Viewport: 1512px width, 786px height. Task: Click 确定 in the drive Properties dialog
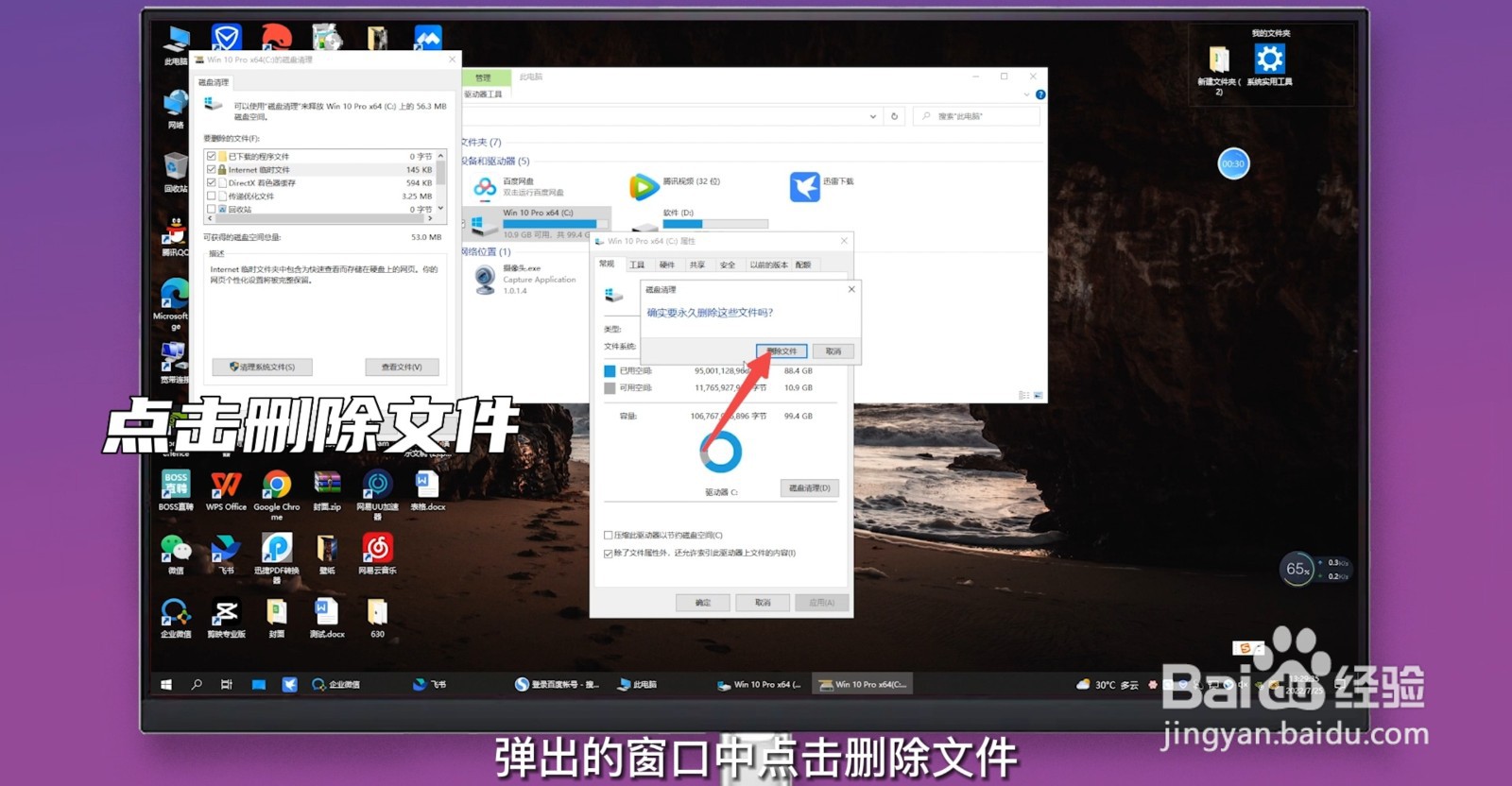tap(702, 602)
